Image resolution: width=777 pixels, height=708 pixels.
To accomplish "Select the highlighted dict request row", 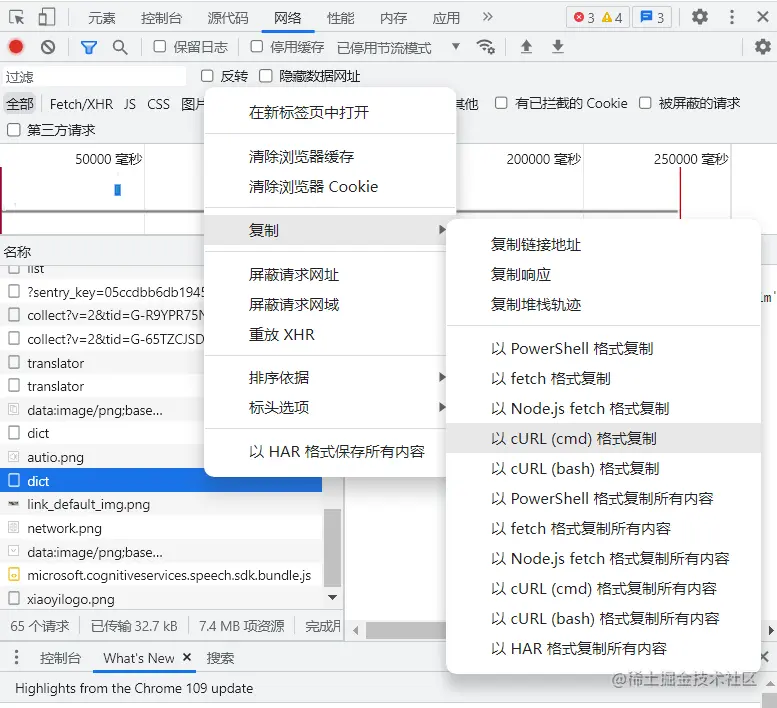I will point(161,481).
